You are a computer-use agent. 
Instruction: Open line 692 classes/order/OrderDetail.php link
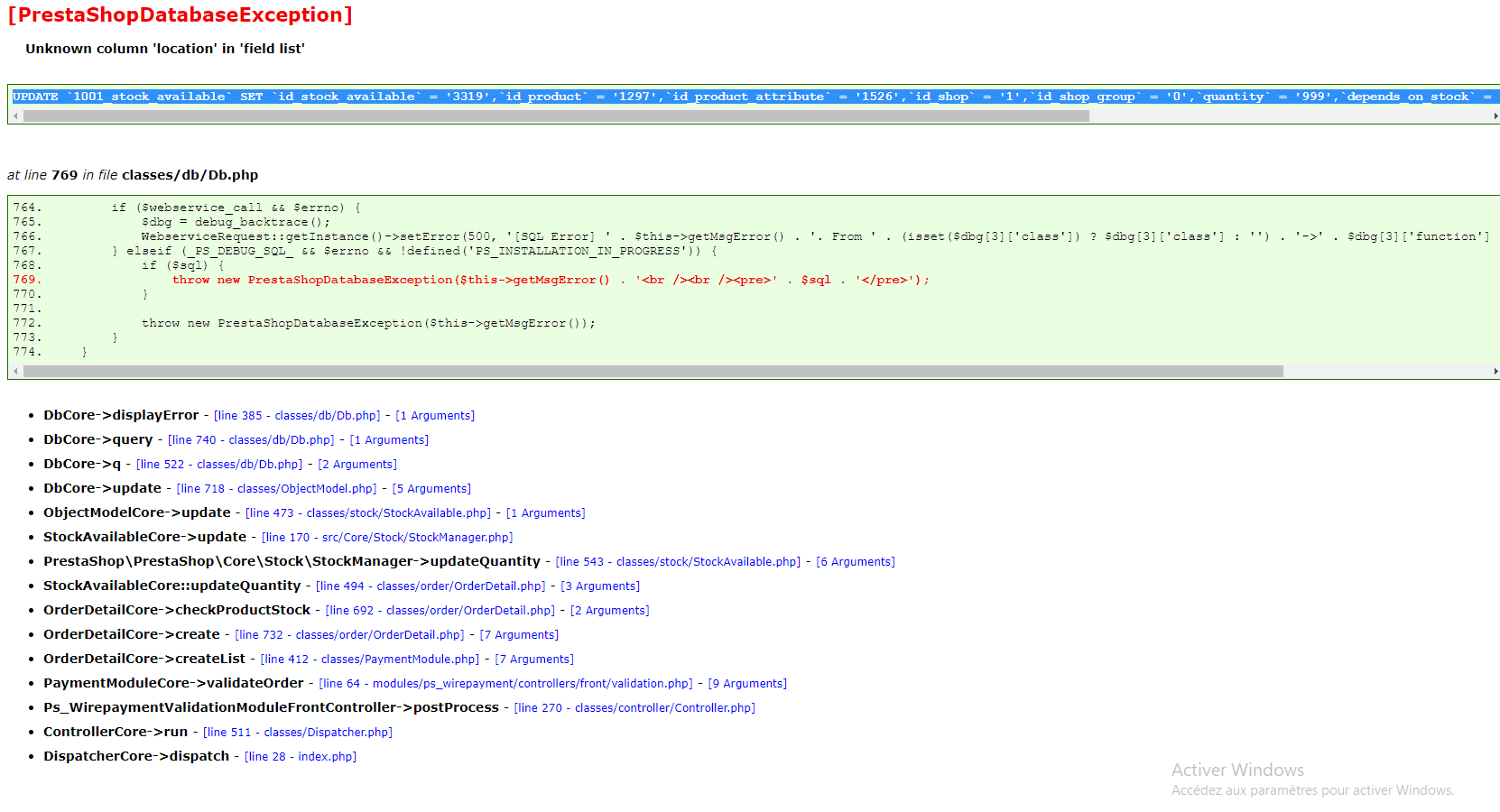(440, 611)
